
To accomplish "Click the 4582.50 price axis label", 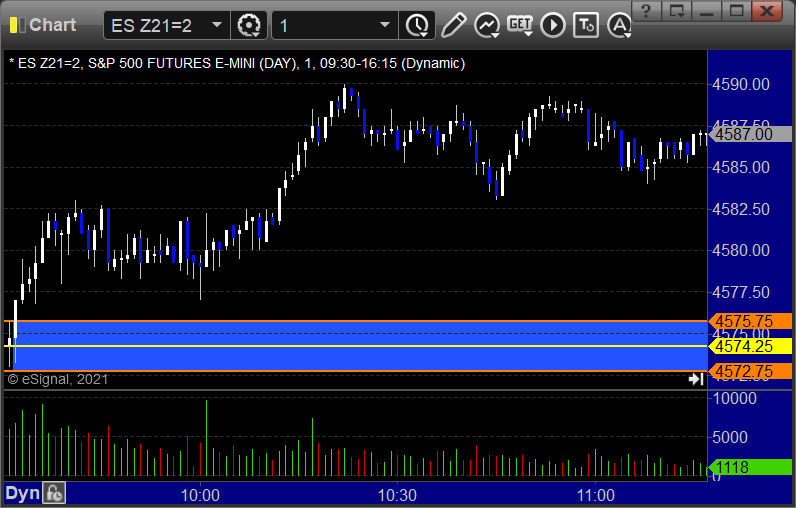I will (x=741, y=209).
